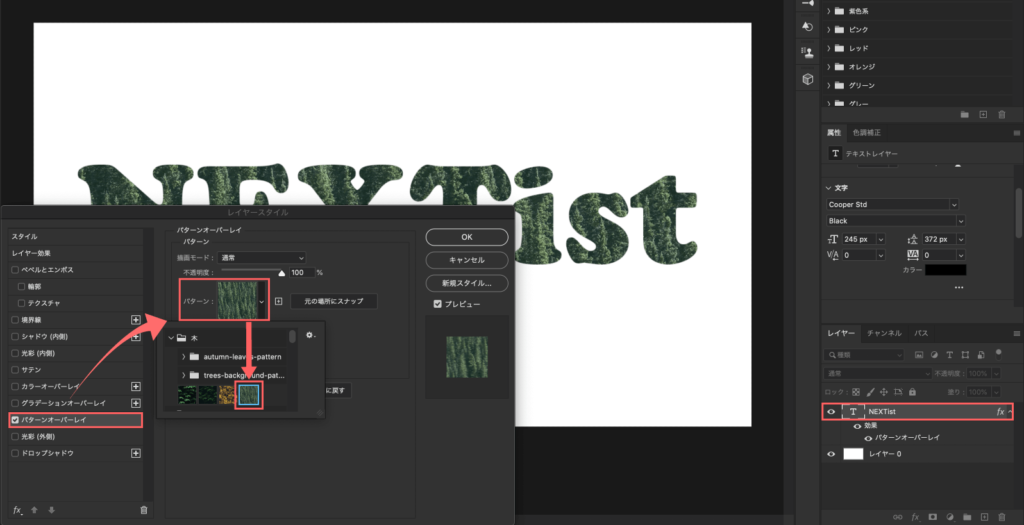This screenshot has width=1024, height=525.
Task: Click new swatch plus icon in Swatches panel
Action: [983, 114]
